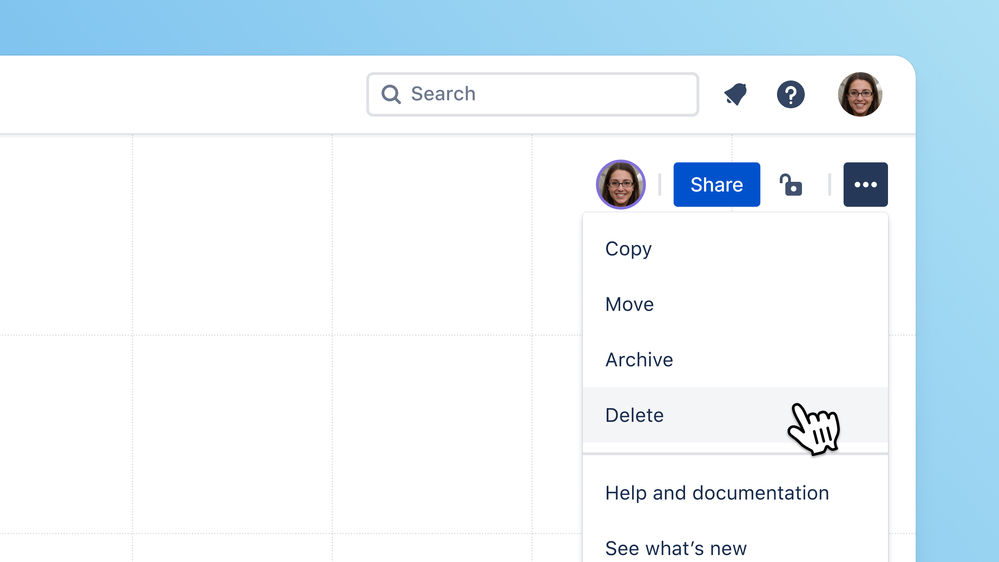This screenshot has width=999, height=562.
Task: Toggle the three-dots more actions menu
Action: tap(865, 185)
